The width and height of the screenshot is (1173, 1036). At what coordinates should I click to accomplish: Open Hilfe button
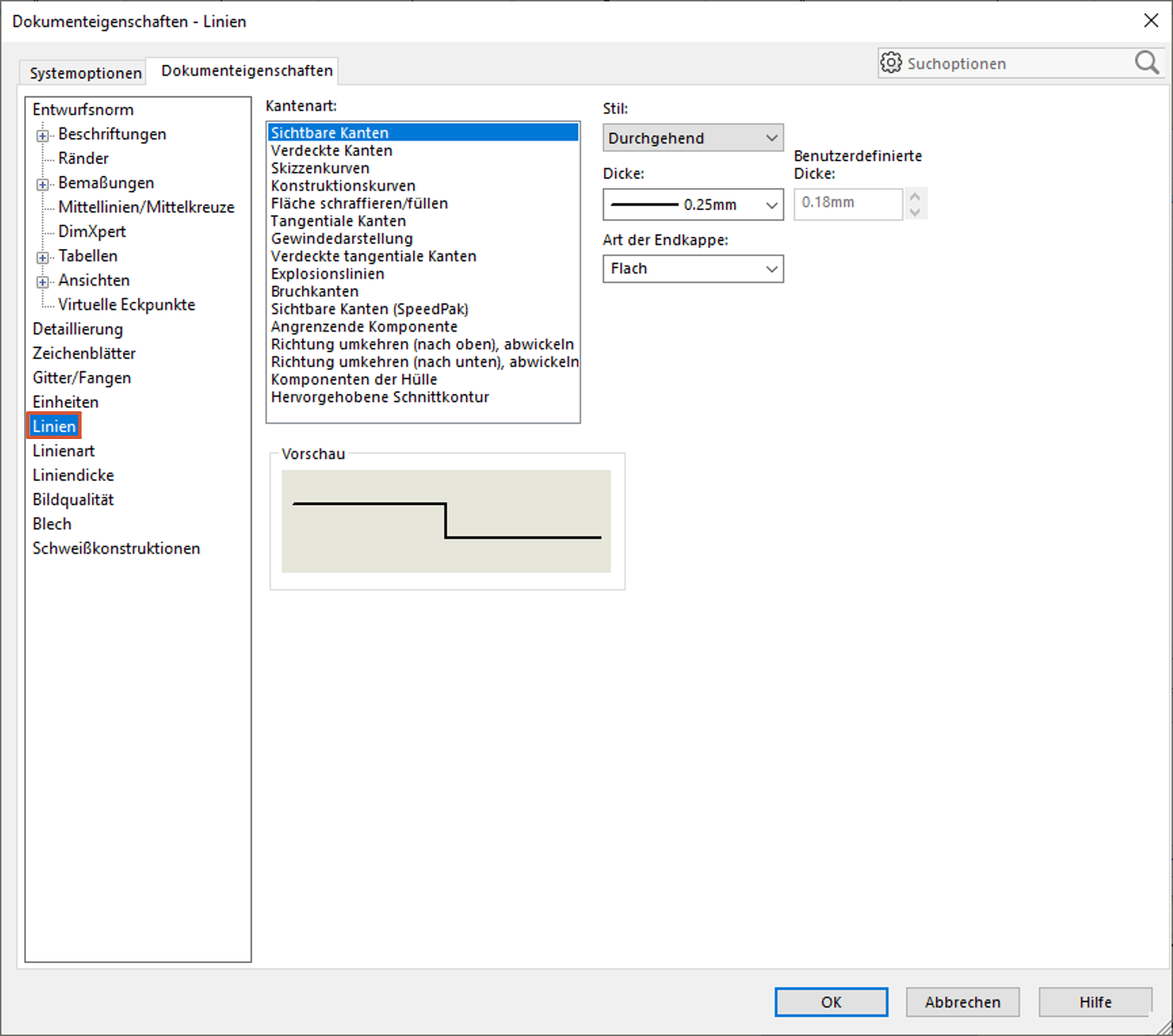pyautogui.click(x=1095, y=1002)
